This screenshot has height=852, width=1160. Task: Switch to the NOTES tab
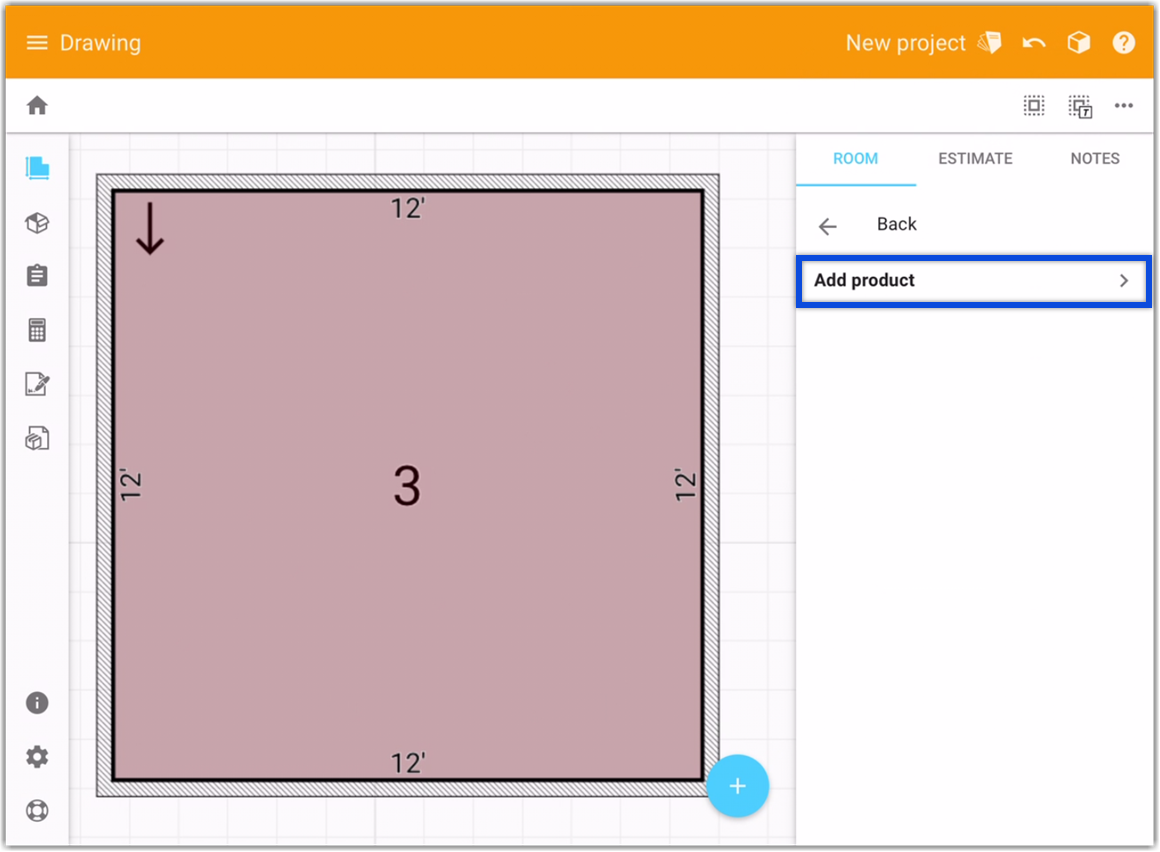tap(1095, 158)
